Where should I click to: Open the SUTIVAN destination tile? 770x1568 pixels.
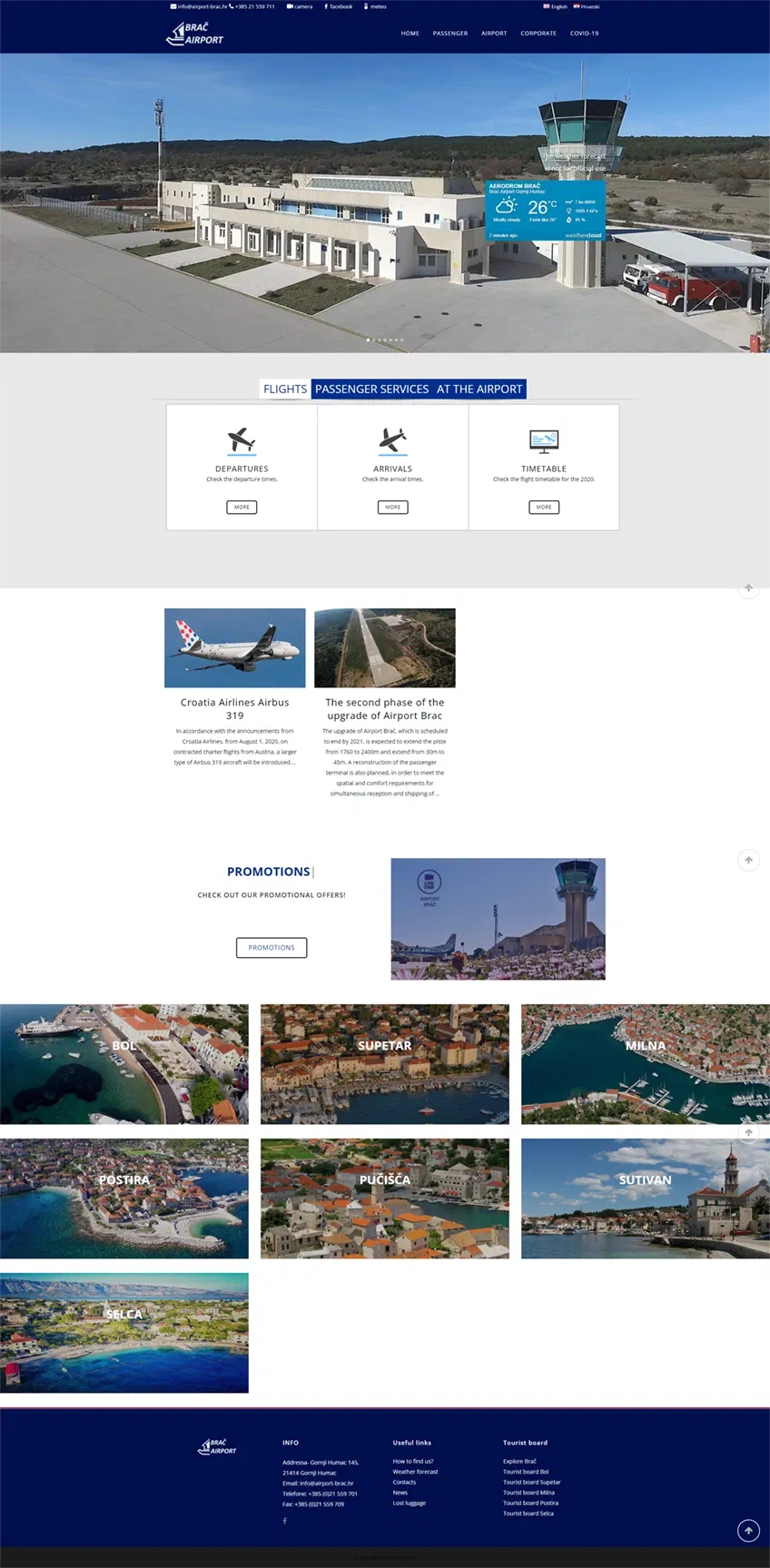tap(646, 1198)
